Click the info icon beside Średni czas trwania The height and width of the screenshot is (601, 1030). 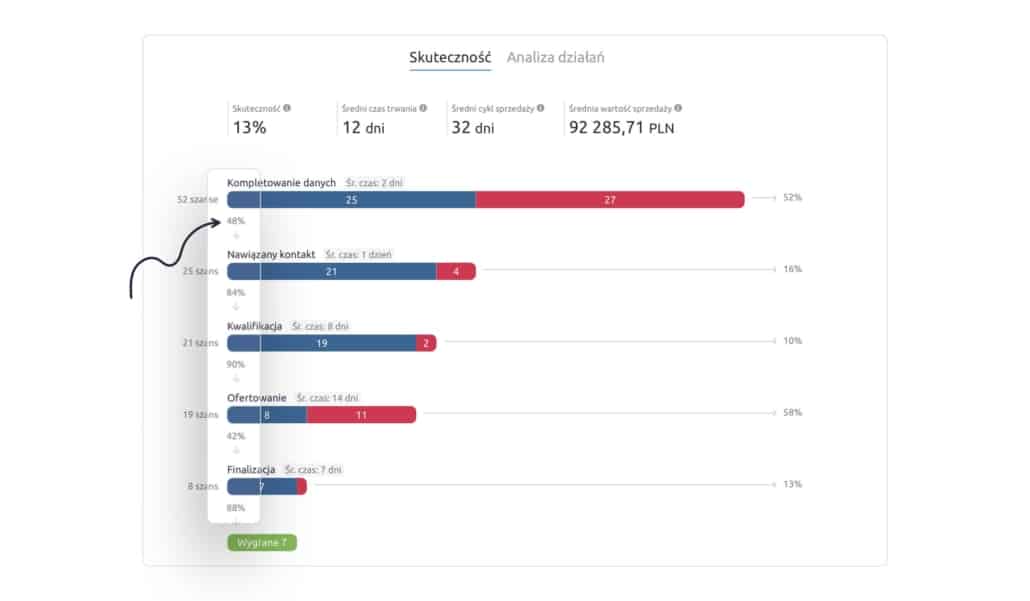(423, 108)
